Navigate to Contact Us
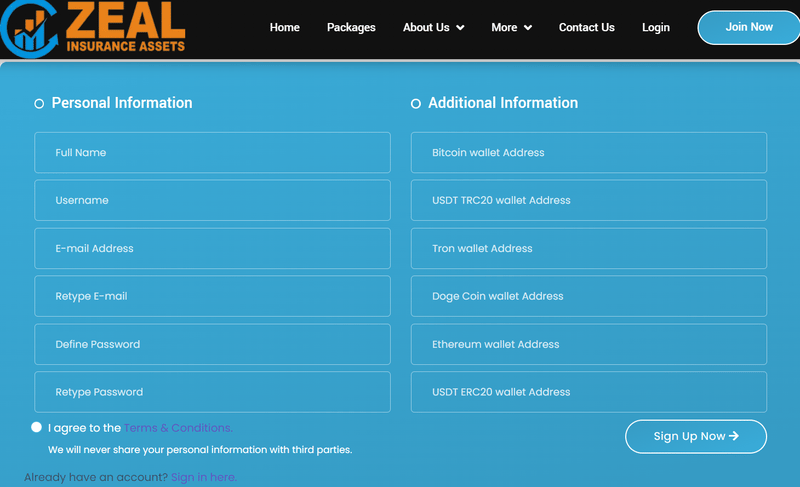Screen dimensions: 800x487 587,28
